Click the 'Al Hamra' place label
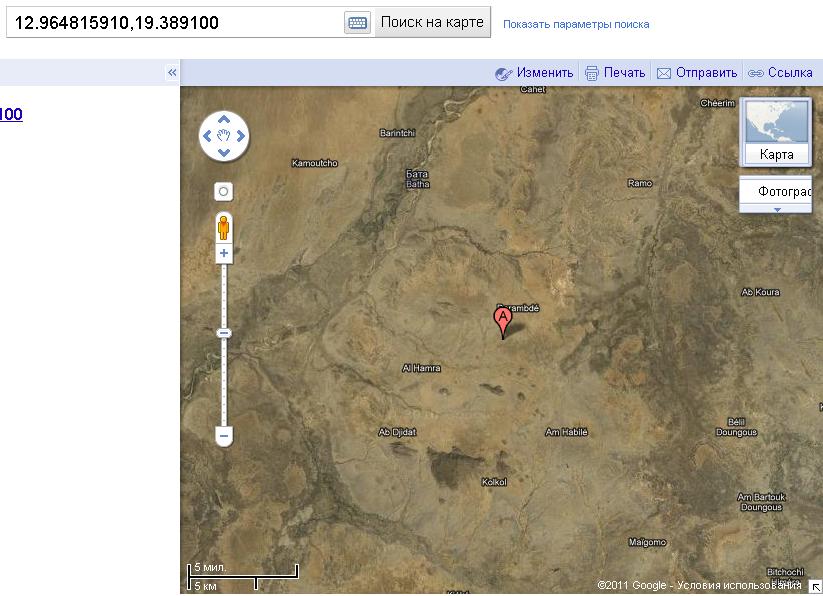The height and width of the screenshot is (596, 823). pyautogui.click(x=421, y=368)
